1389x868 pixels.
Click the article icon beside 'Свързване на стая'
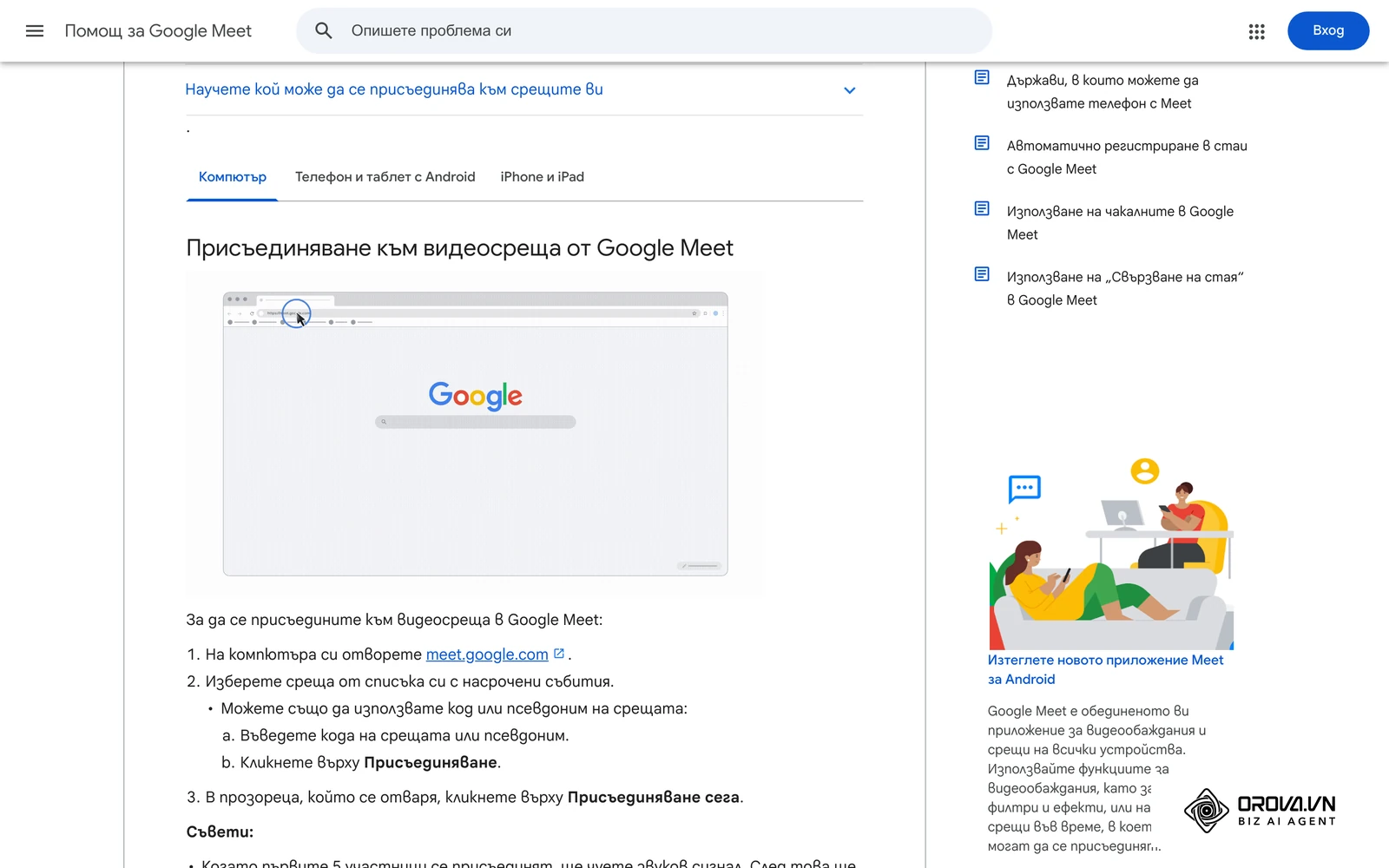click(982, 274)
